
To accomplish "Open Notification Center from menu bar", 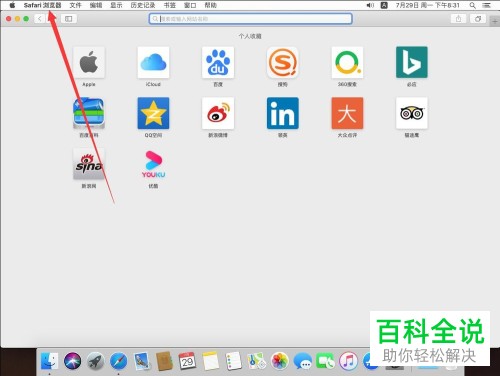I will click(487, 5).
